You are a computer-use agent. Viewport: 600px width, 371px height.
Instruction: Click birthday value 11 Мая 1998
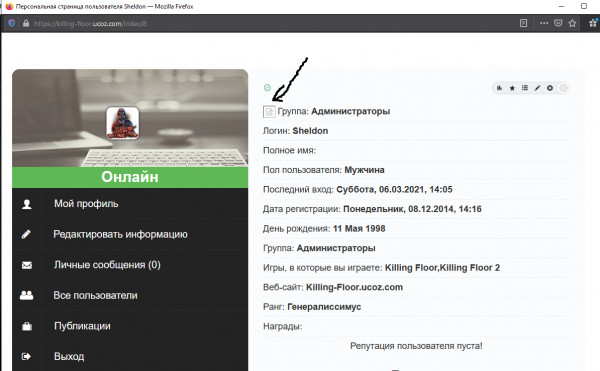(x=359, y=229)
